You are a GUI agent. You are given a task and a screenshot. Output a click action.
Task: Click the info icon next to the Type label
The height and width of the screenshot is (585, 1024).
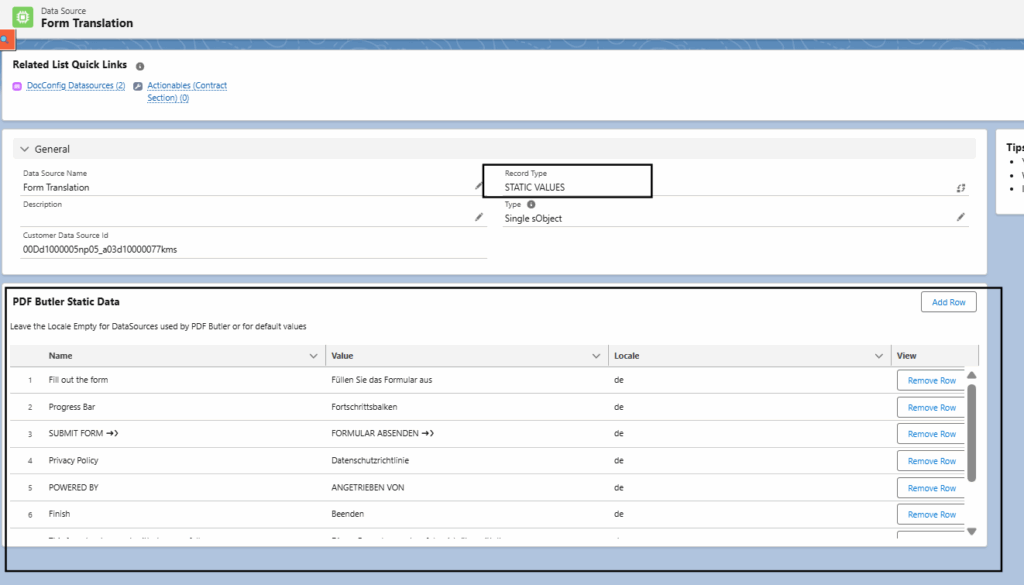(530, 203)
